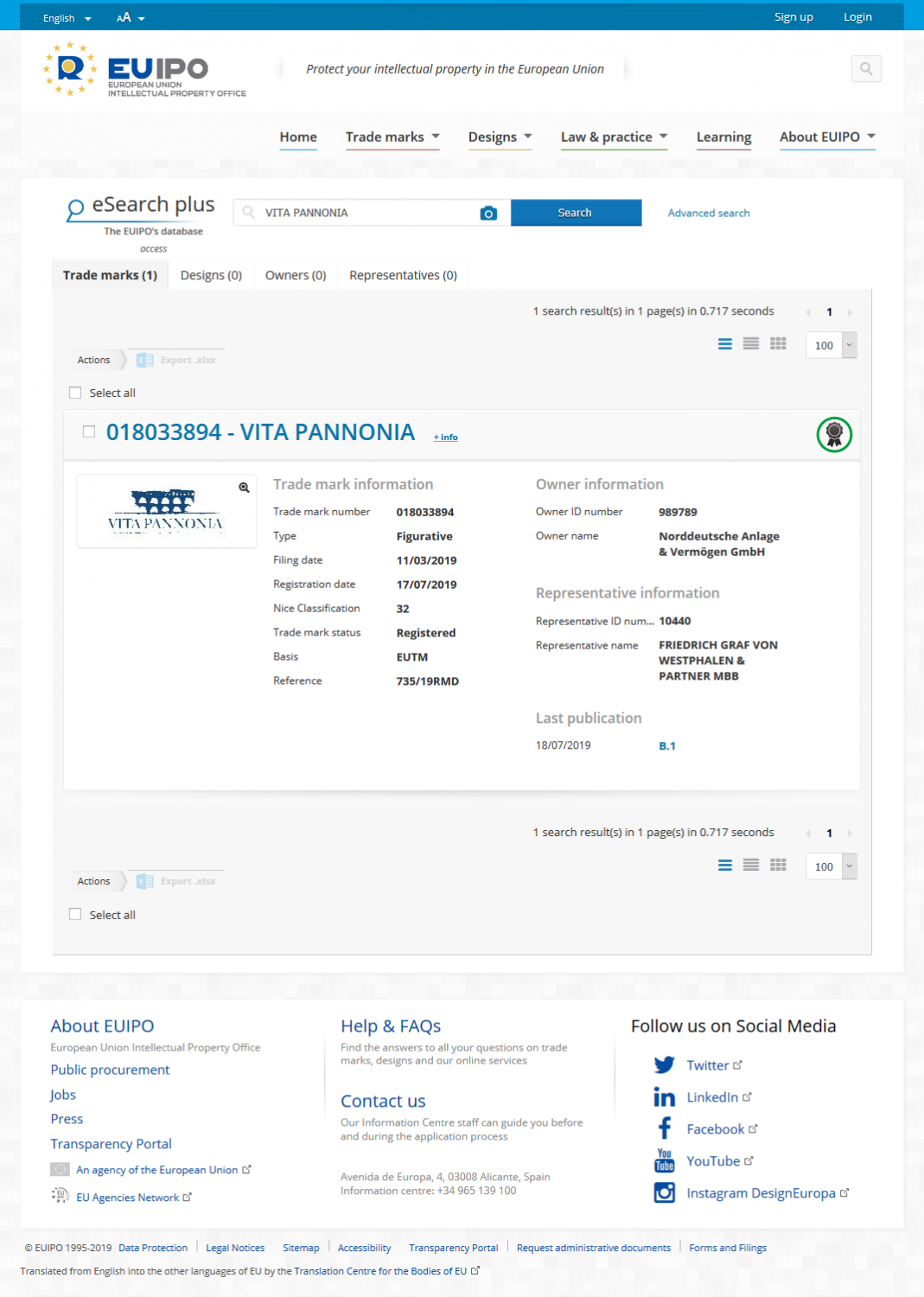The image size is (924, 1297).
Task: Open the Sitemap footer link
Action: [x=301, y=1248]
